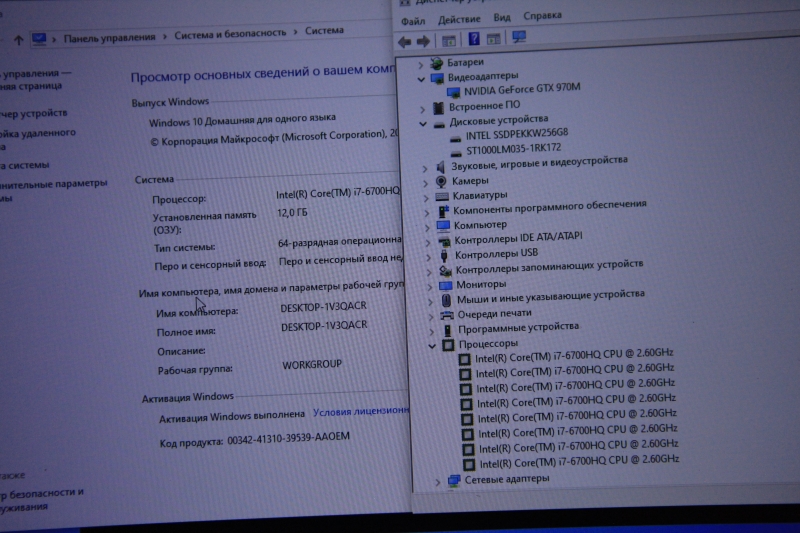This screenshot has height=533, width=800.
Task: Open the Условия лицензионного link
Action: [361, 411]
